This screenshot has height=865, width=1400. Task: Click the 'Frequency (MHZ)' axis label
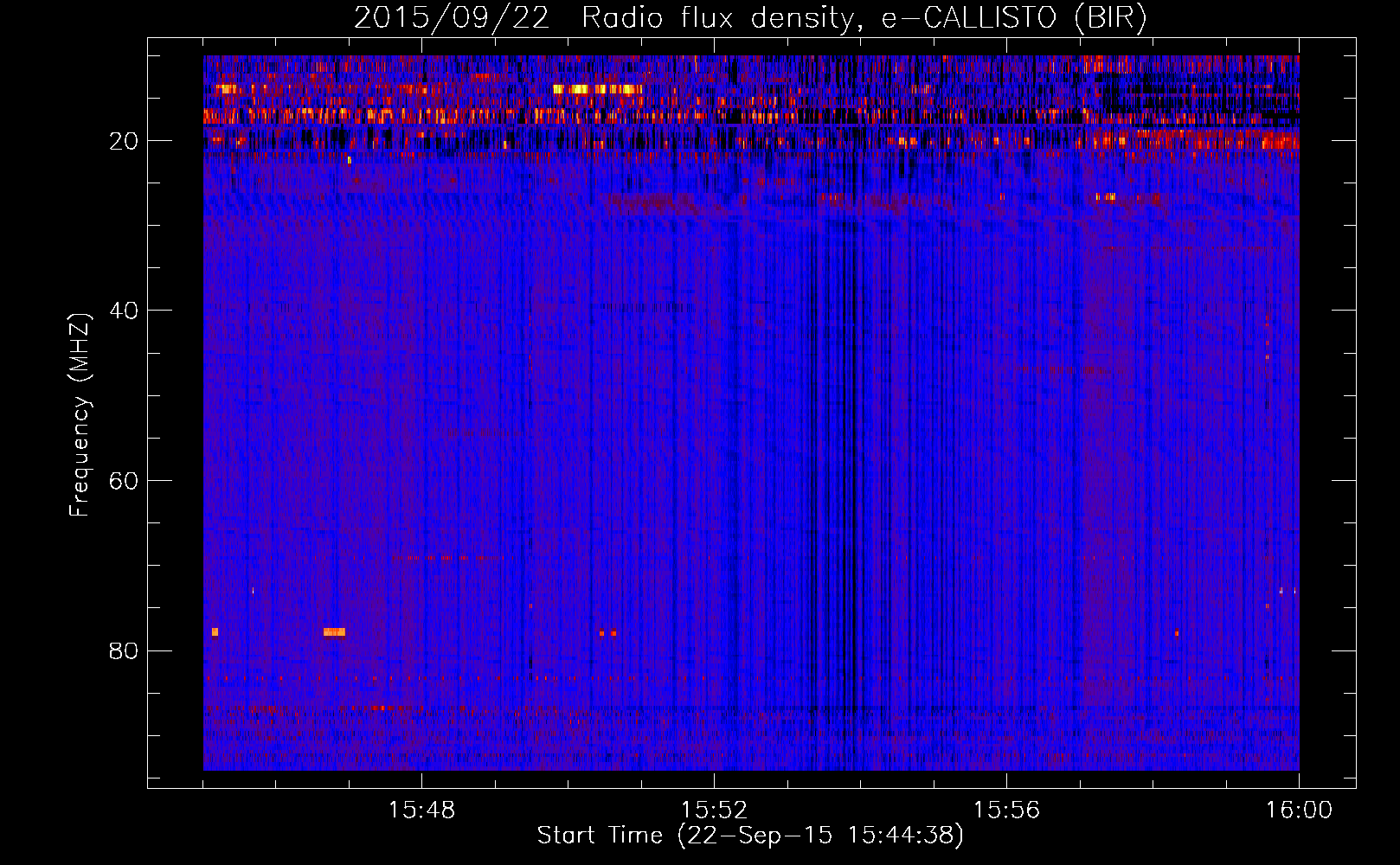pyautogui.click(x=80, y=414)
